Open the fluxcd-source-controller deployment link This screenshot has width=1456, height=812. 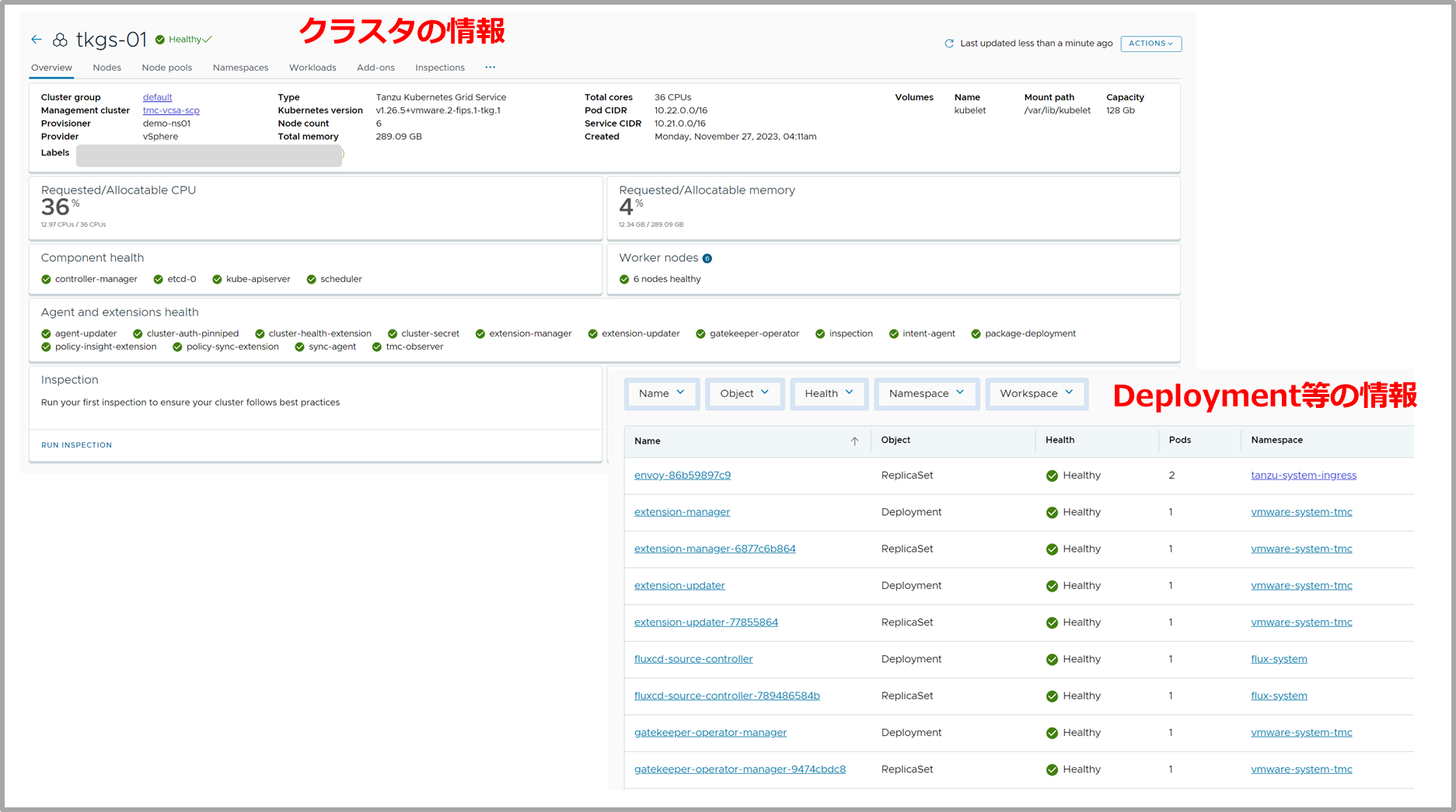pyautogui.click(x=693, y=659)
